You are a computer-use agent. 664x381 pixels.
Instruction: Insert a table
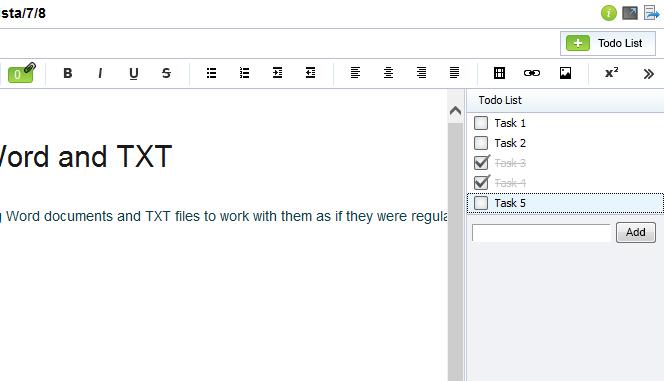click(x=499, y=73)
